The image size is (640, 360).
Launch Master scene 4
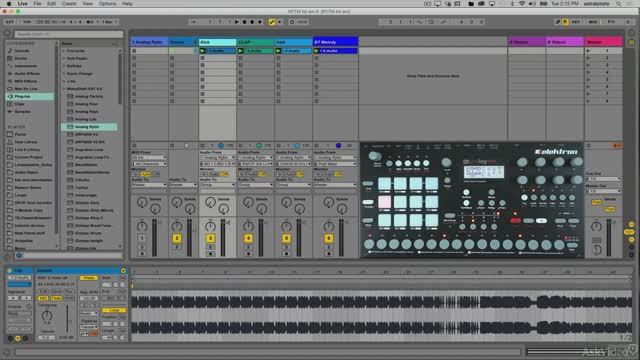588,72
